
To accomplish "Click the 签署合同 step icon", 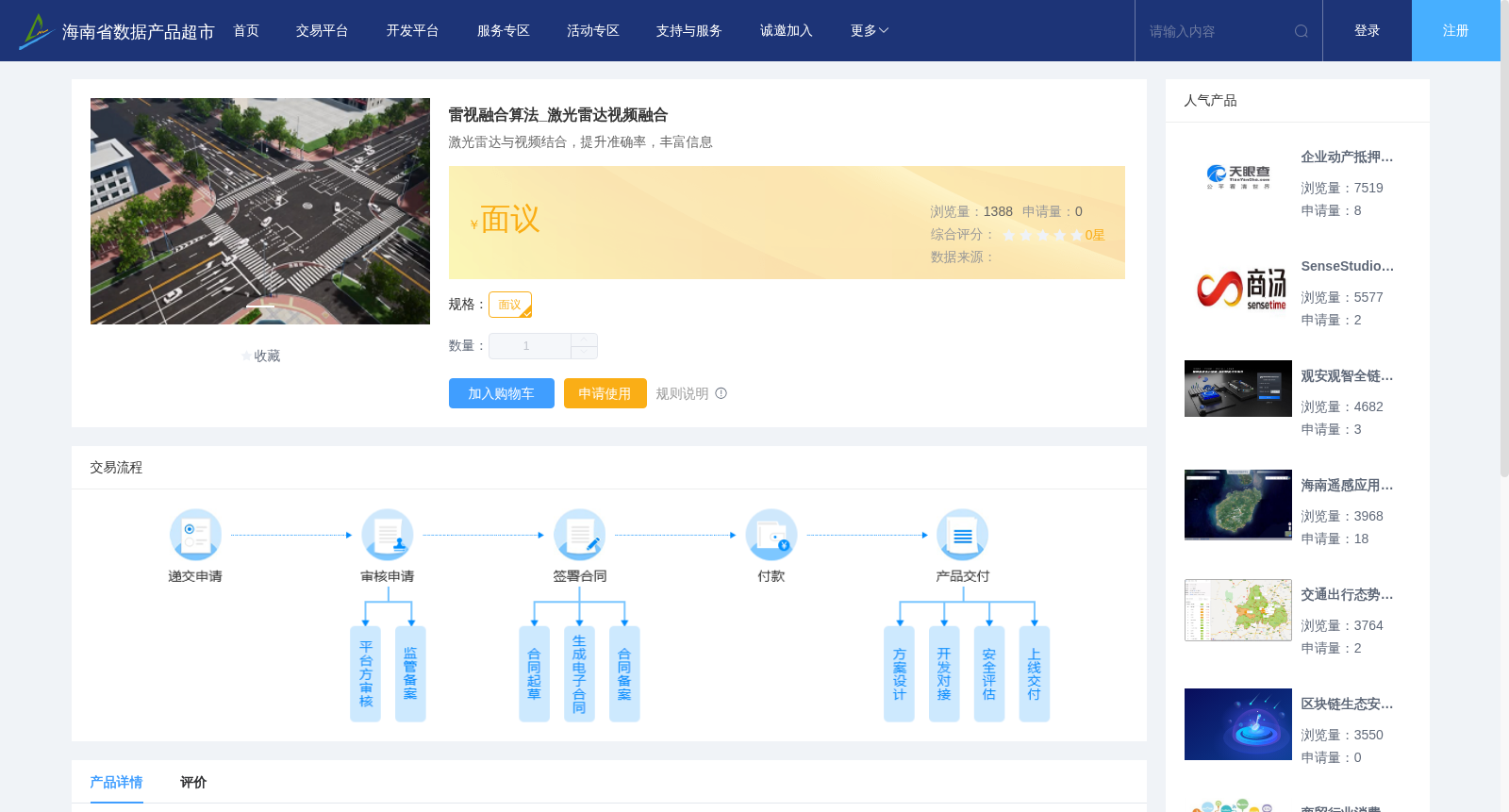I will (x=580, y=535).
